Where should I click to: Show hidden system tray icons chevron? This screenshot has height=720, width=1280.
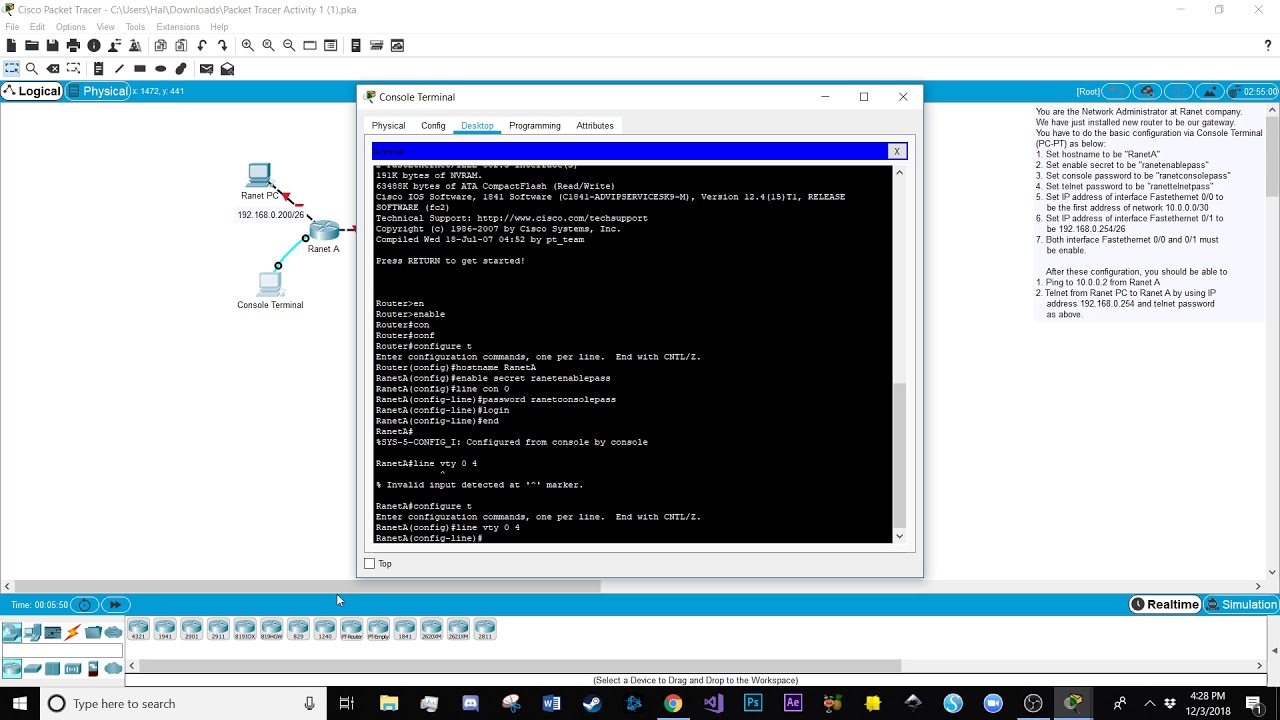pos(1149,703)
